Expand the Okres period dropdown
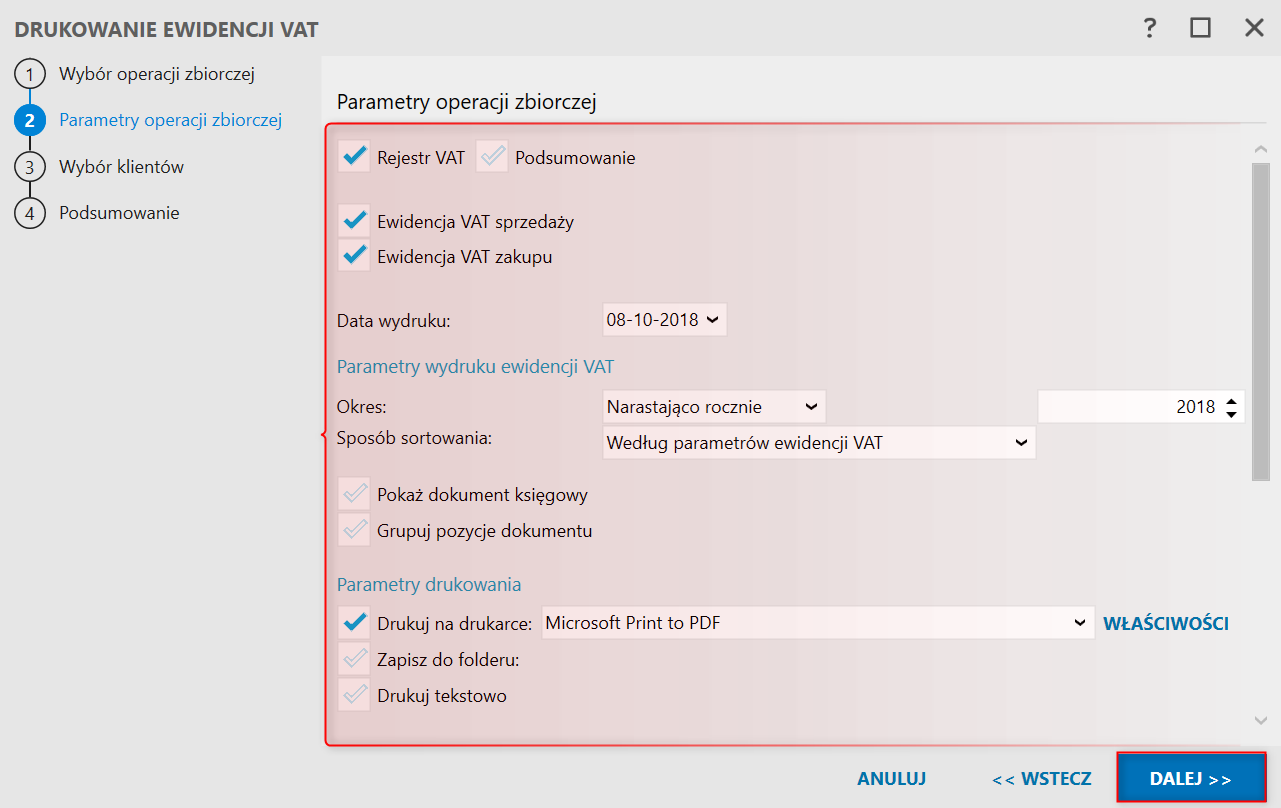The image size is (1281, 808). (x=811, y=407)
